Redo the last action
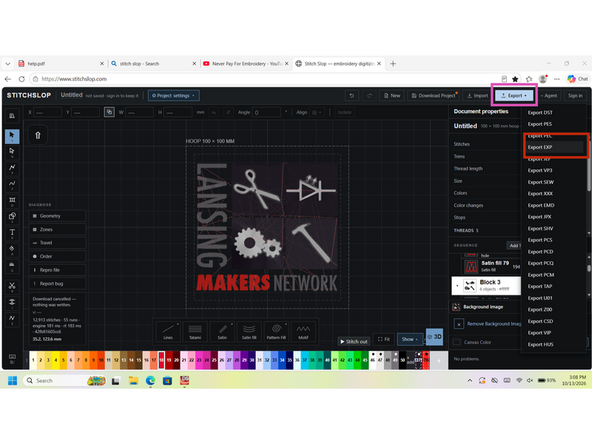This screenshot has height=444, width=592. [370, 96]
